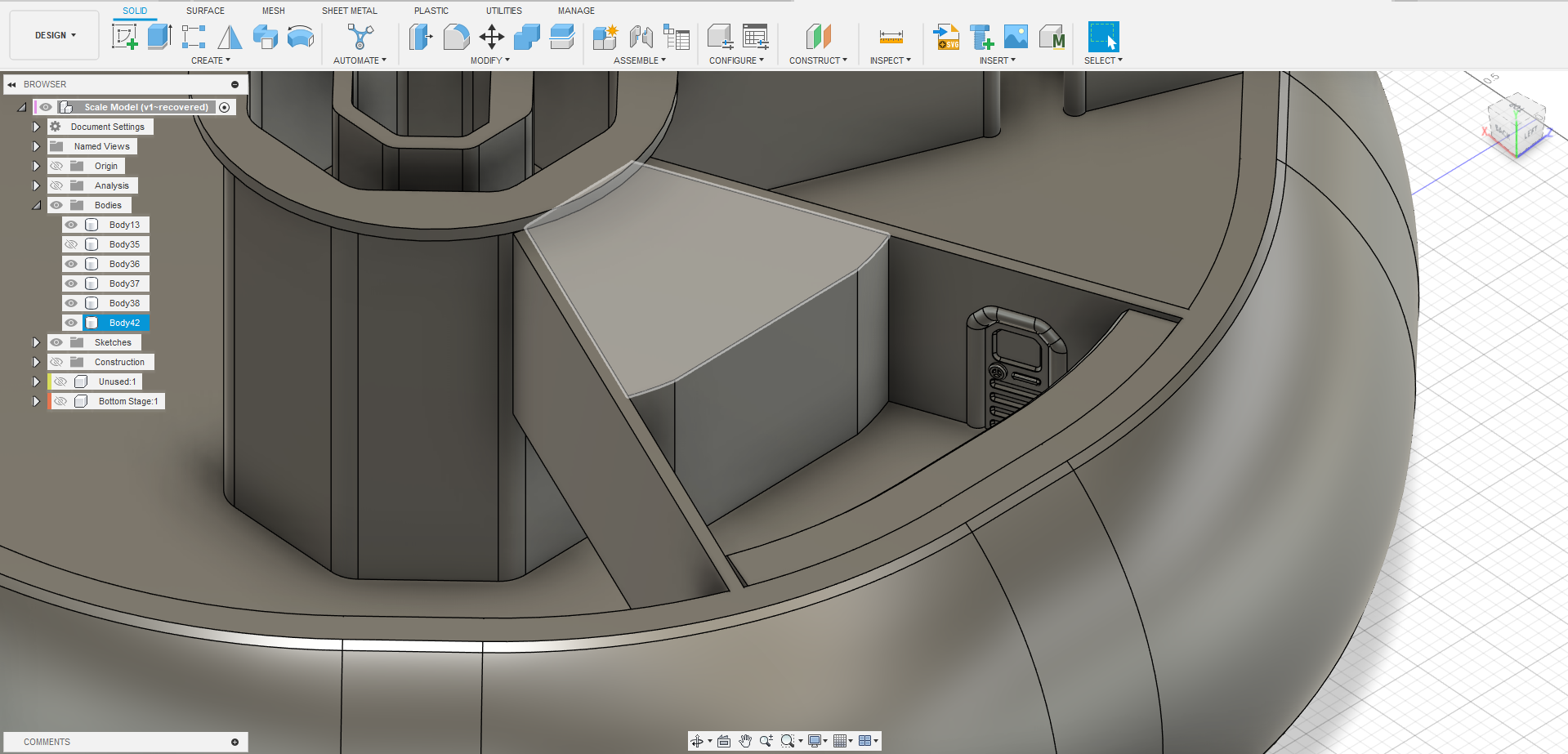
Task: Open the Design workspace dropdown
Action: point(55,35)
